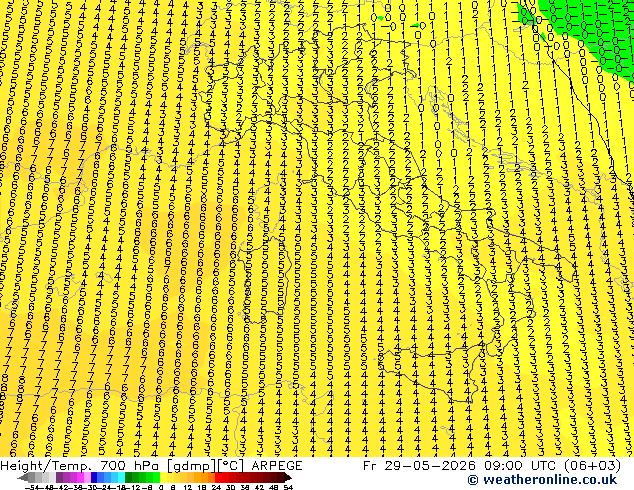This screenshot has width=634, height=490.
Task: Click the dark brown right arrow of the color scale
Action: coord(288,477)
